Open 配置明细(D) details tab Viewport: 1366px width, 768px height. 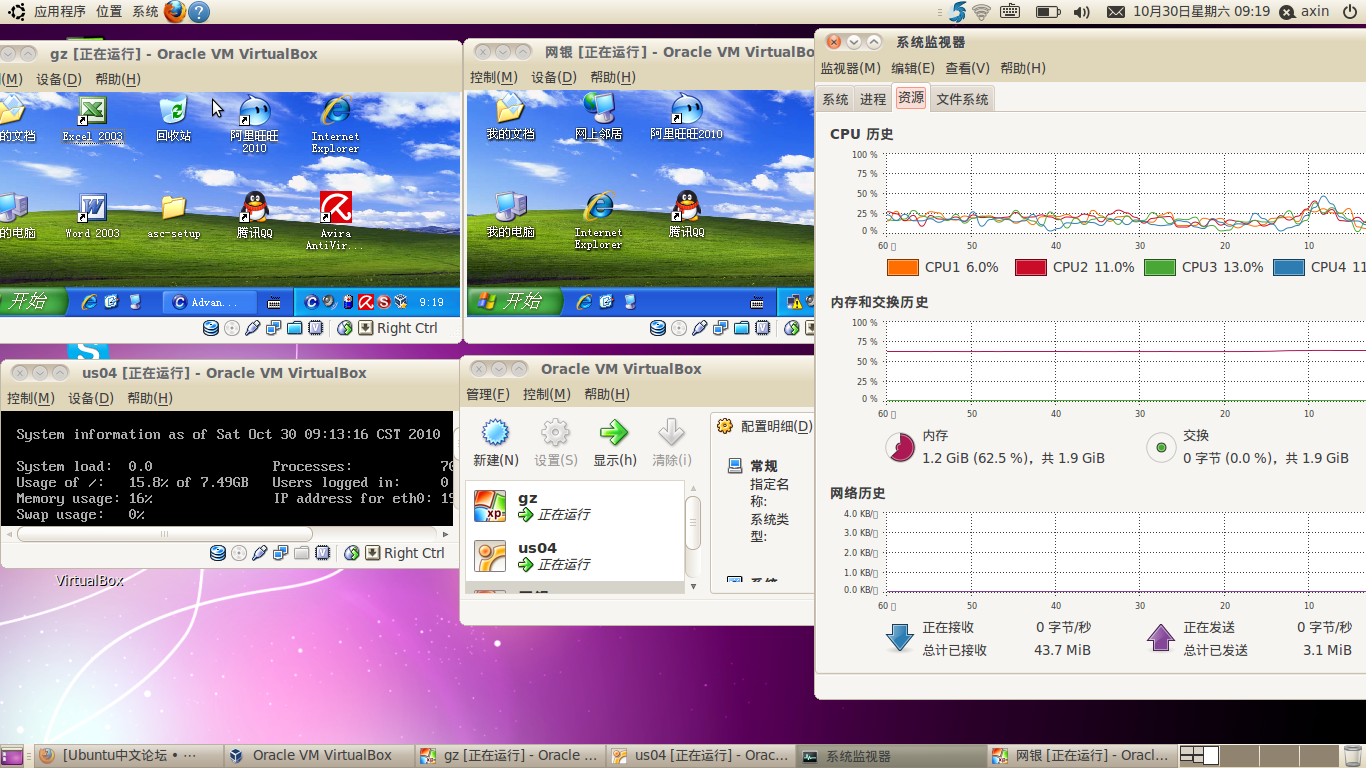[x=765, y=426]
